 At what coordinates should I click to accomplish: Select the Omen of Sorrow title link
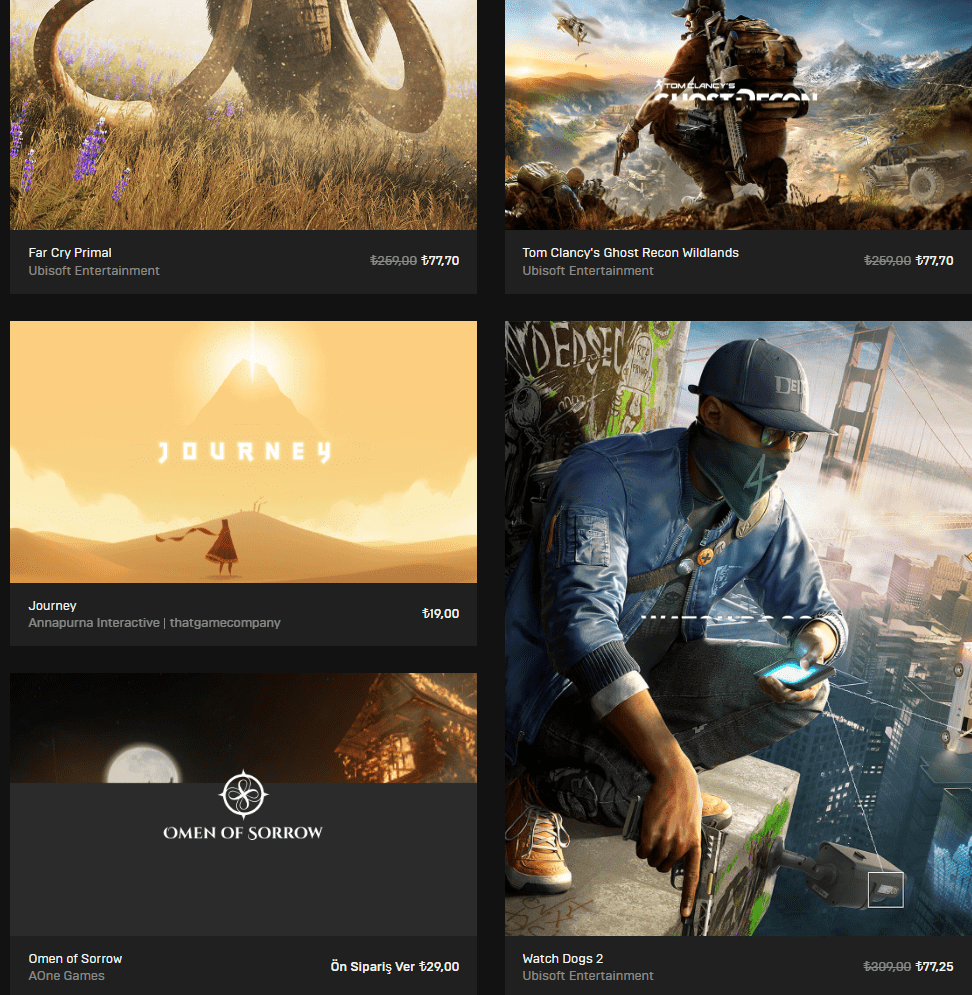75,958
